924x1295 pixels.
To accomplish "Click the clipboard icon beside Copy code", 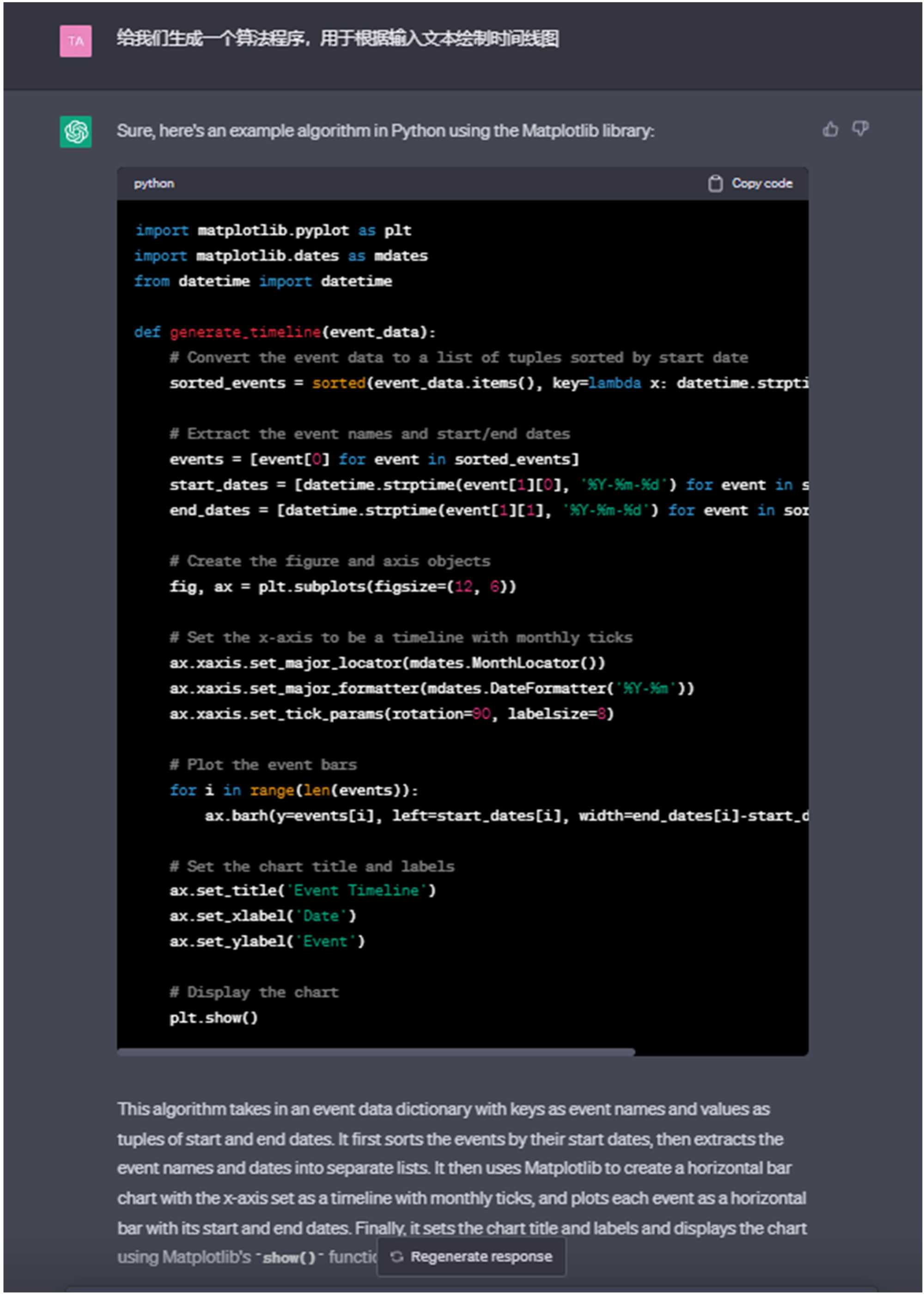I will (715, 183).
